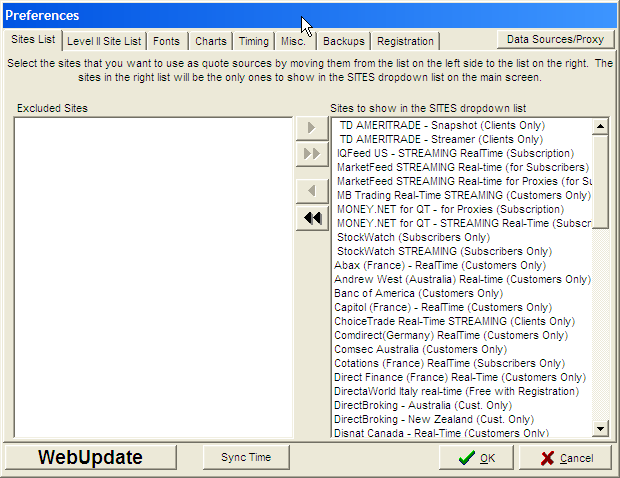Select Cotations (France) RealTime entry
Screen dimensions: 620x478
point(461,363)
